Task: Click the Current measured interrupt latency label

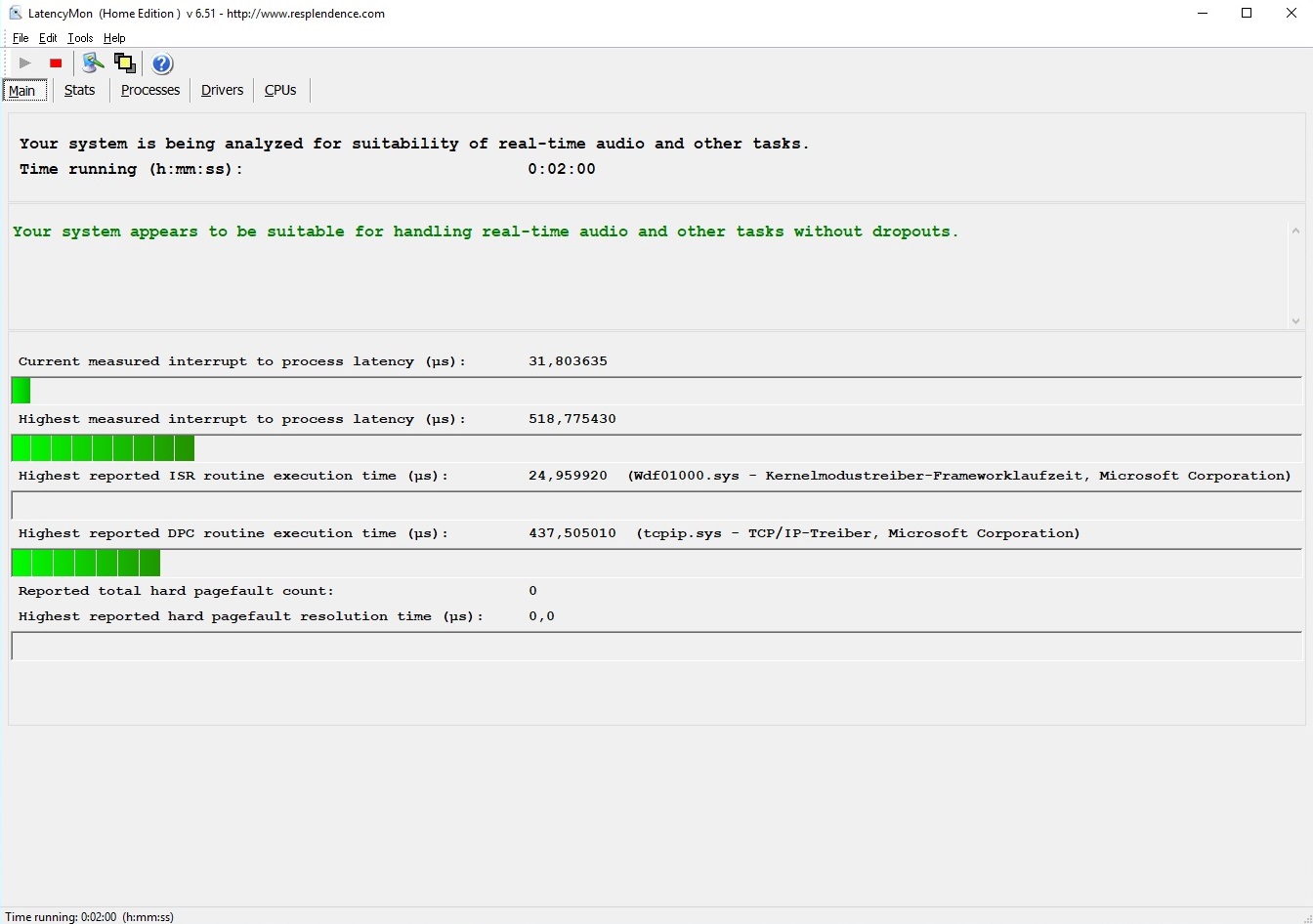Action: click(242, 361)
